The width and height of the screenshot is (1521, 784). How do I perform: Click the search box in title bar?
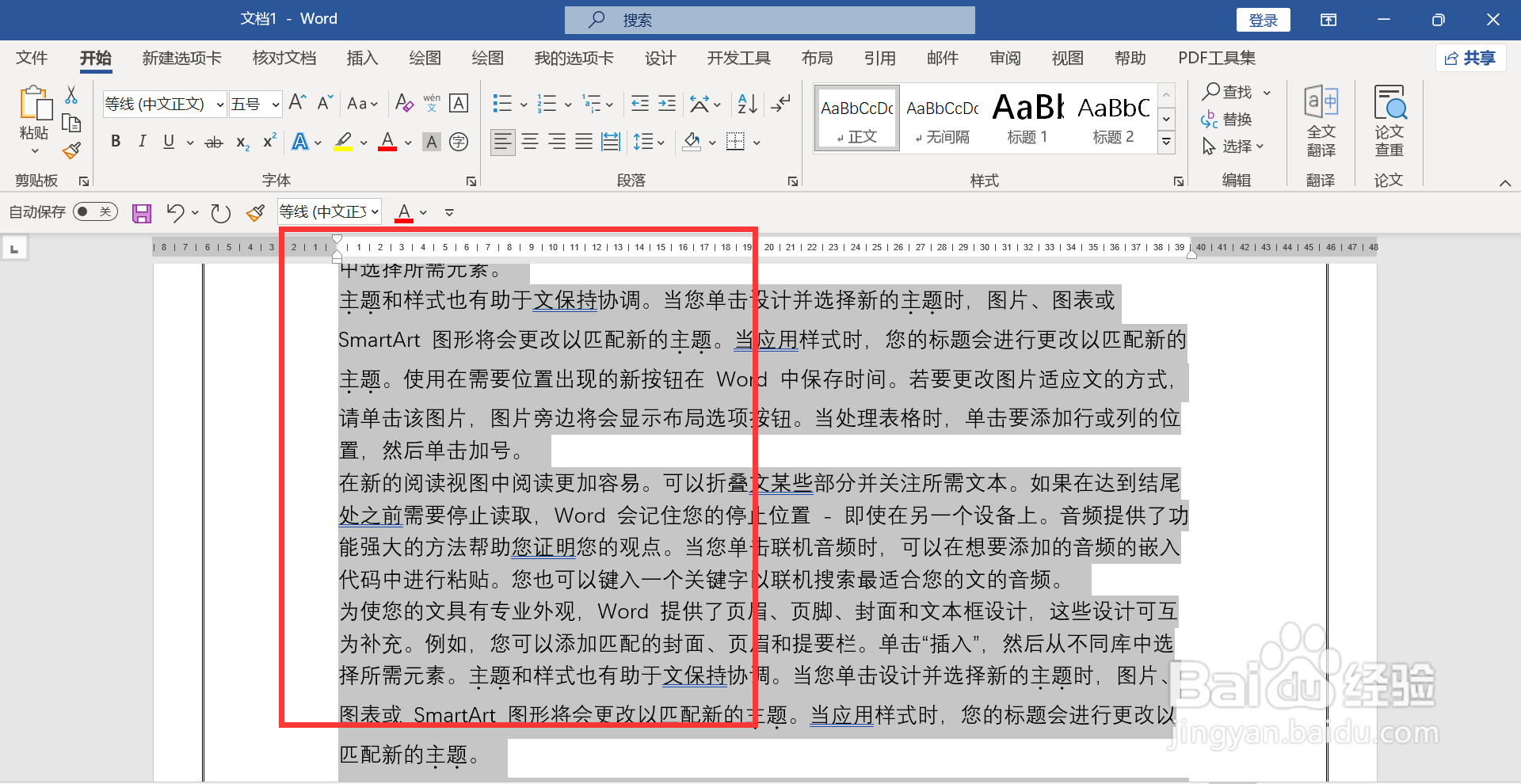click(769, 20)
